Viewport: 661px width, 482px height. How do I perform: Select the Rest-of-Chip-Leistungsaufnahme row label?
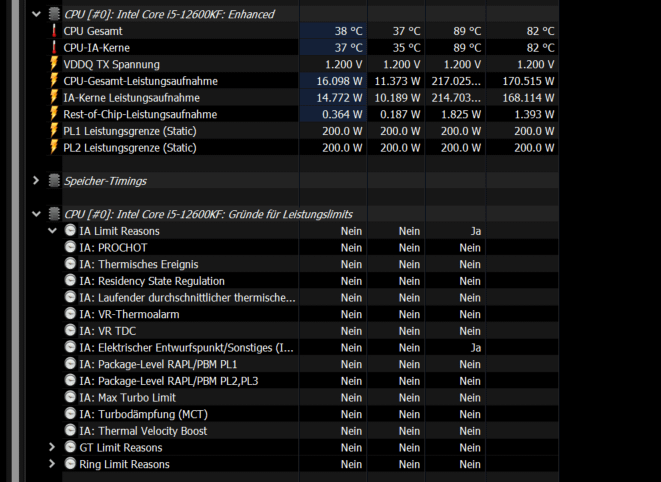pos(140,114)
